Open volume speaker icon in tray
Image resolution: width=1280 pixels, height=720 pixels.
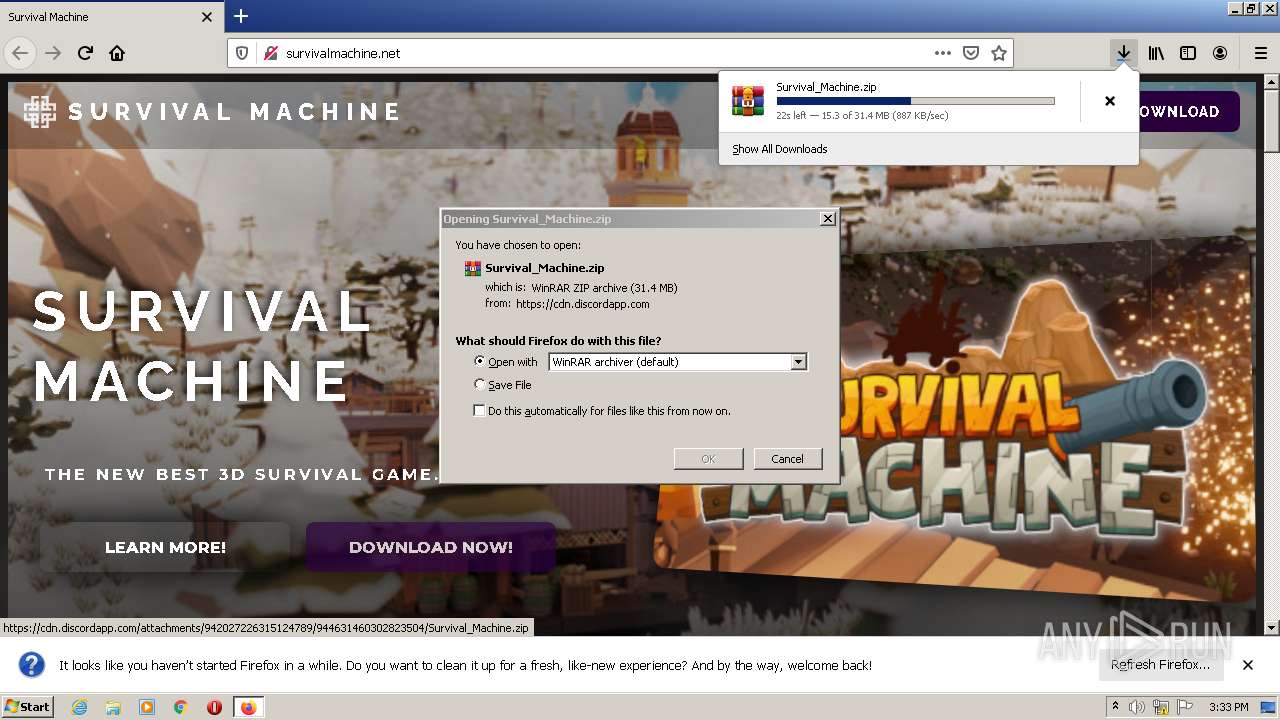click(x=1137, y=707)
